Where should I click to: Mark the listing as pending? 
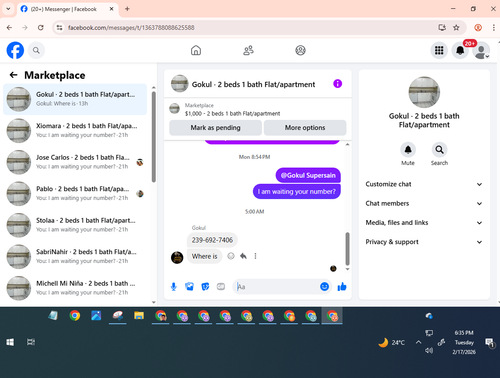click(215, 128)
